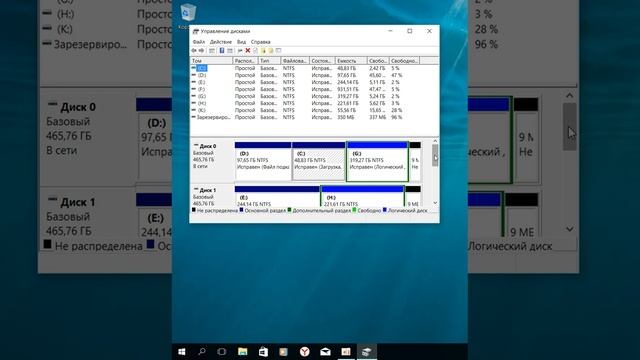Click the Распол... column header
The height and width of the screenshot is (360, 640).
point(245,61)
